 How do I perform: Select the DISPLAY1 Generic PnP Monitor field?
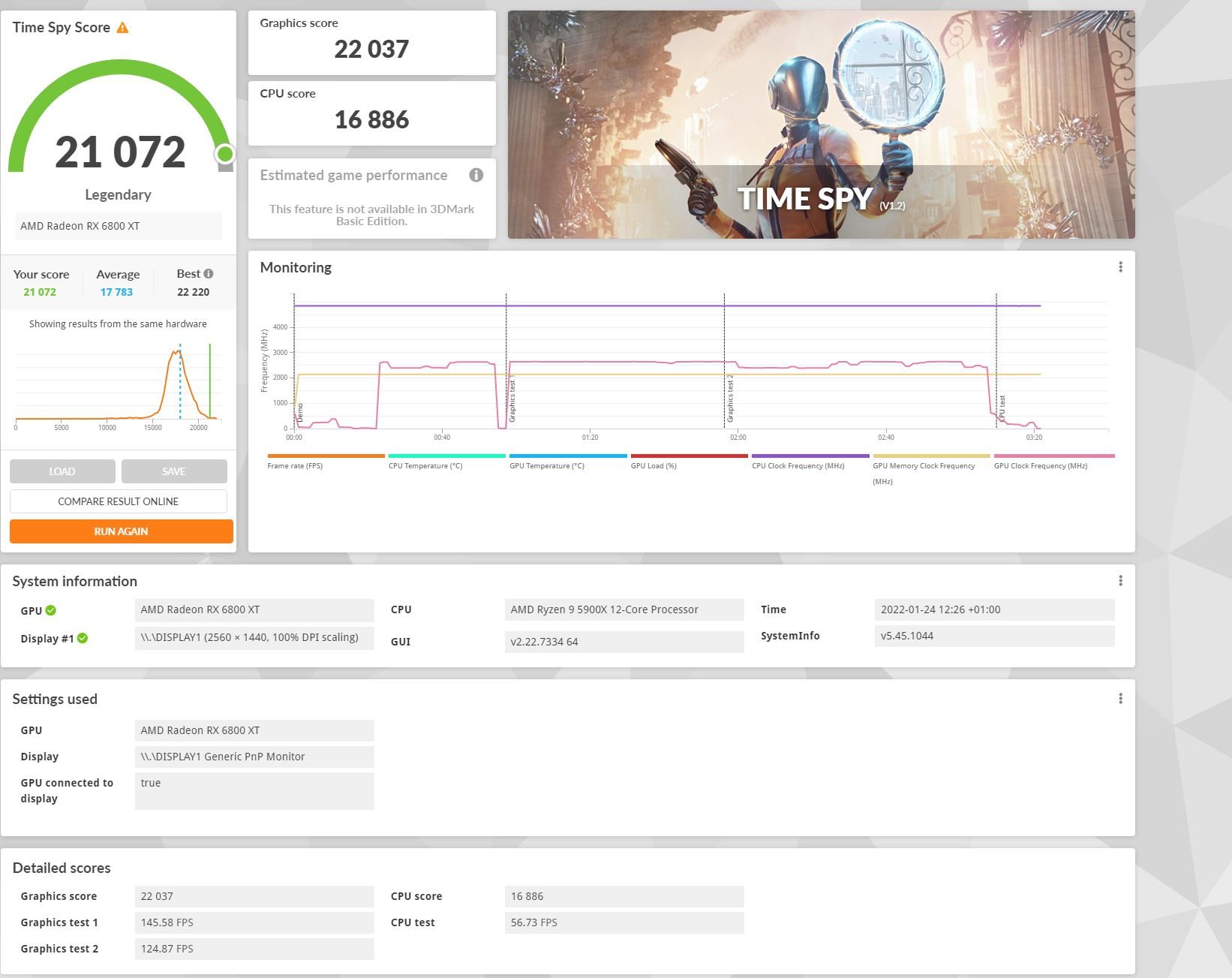254,757
